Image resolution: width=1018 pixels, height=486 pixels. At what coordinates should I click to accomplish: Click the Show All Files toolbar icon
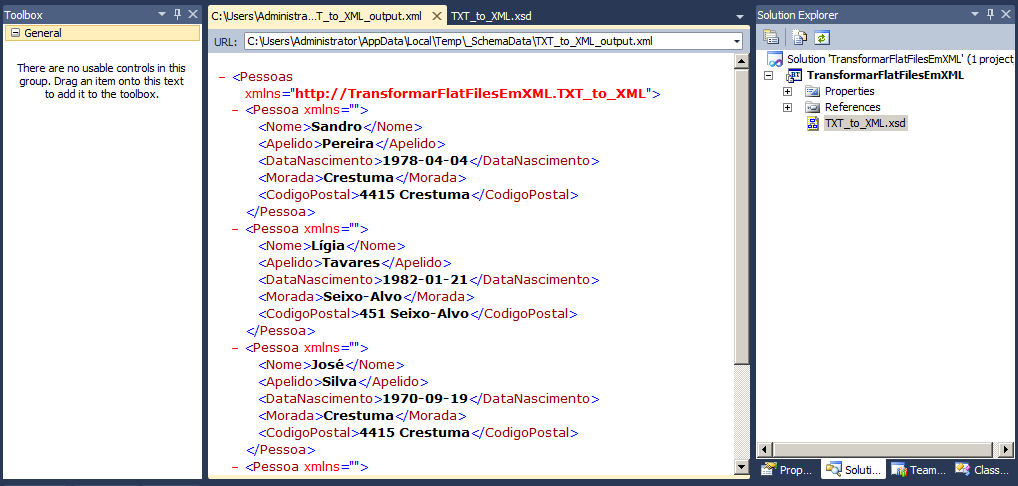(800, 37)
